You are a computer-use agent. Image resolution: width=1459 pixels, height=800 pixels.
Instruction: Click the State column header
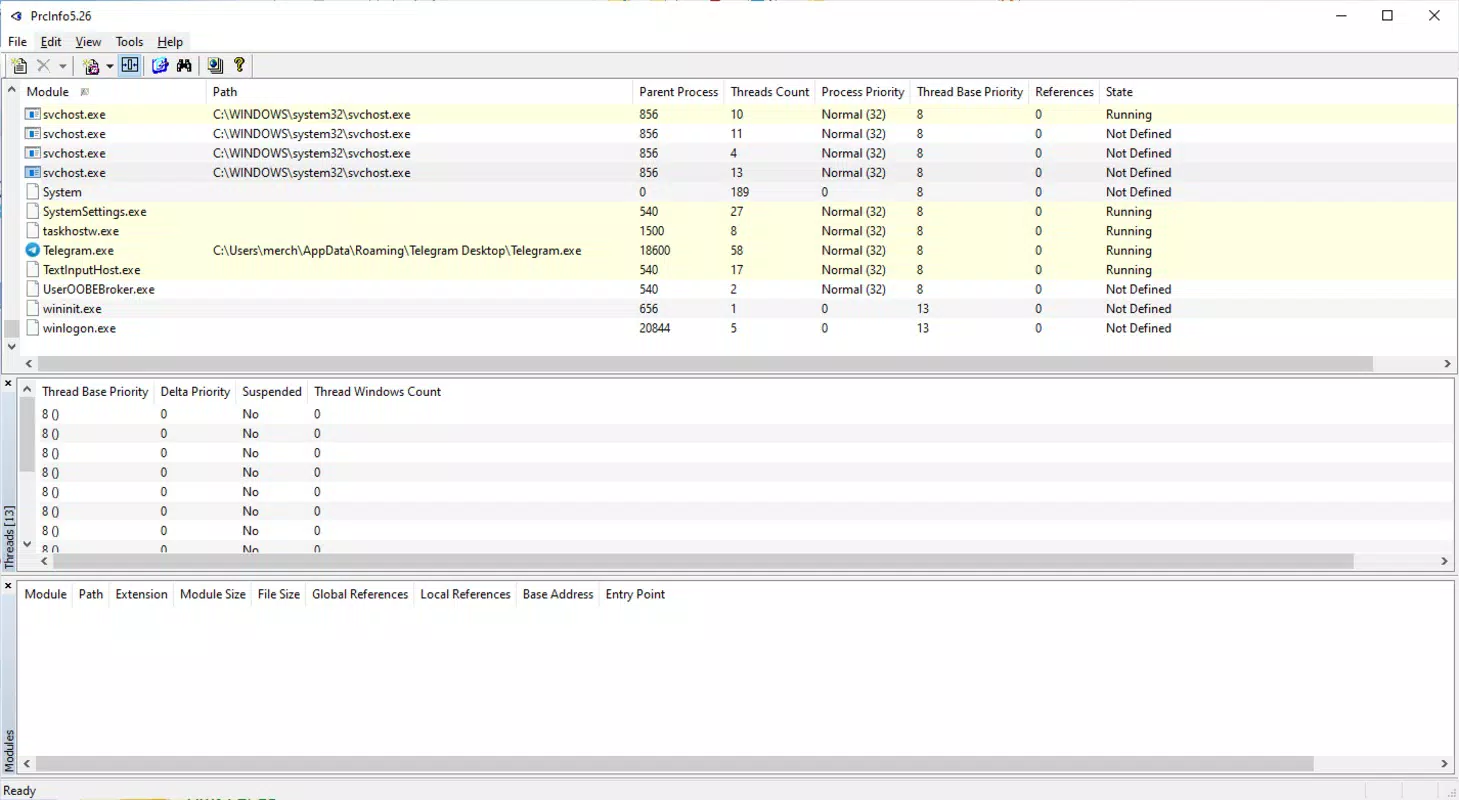click(x=1119, y=92)
